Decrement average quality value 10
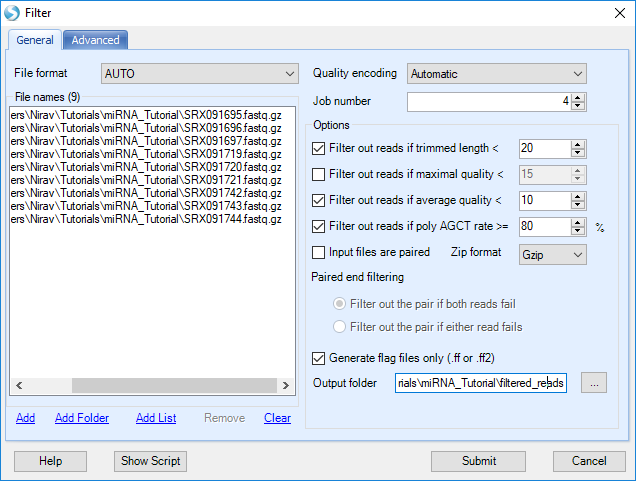 coord(578,204)
